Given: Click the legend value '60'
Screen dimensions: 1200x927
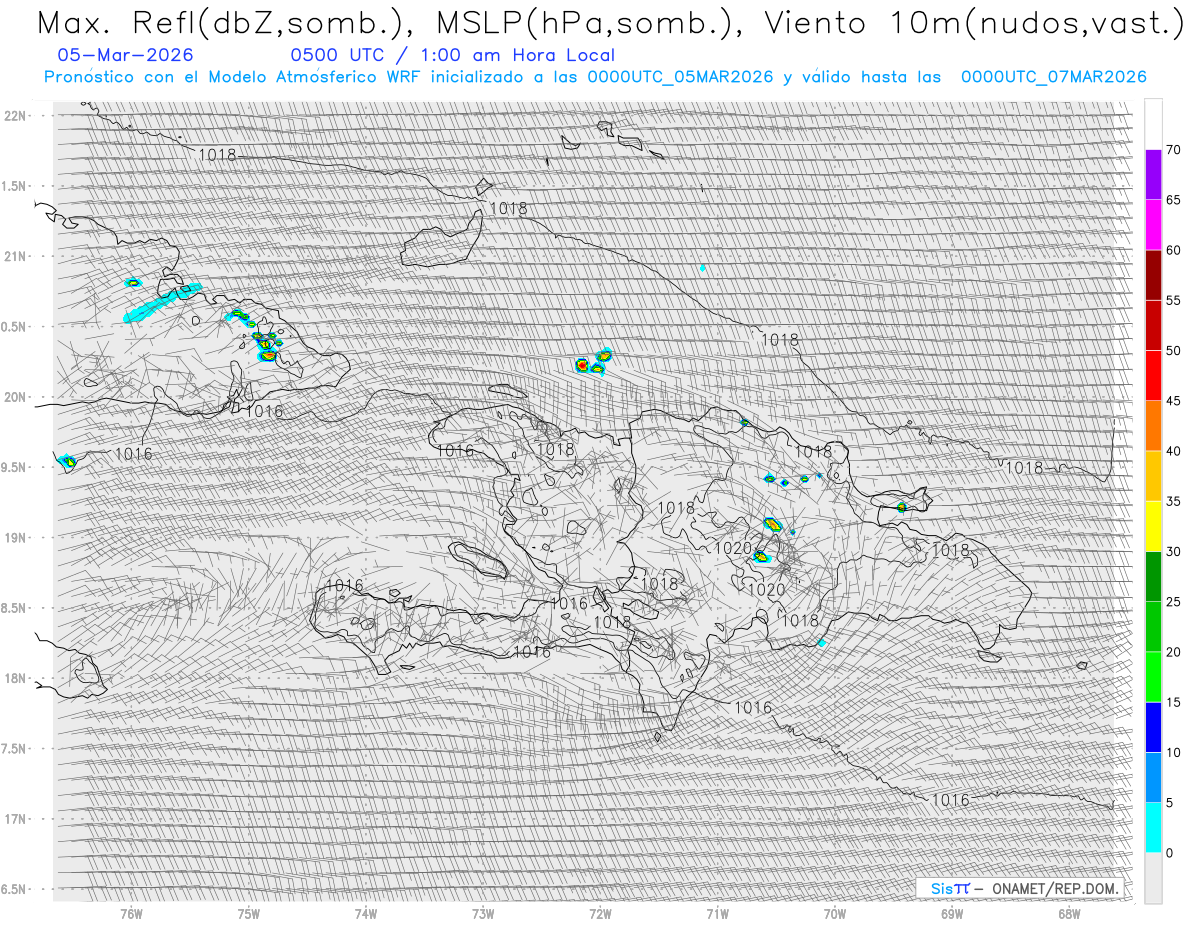Looking at the screenshot, I should tap(1173, 250).
